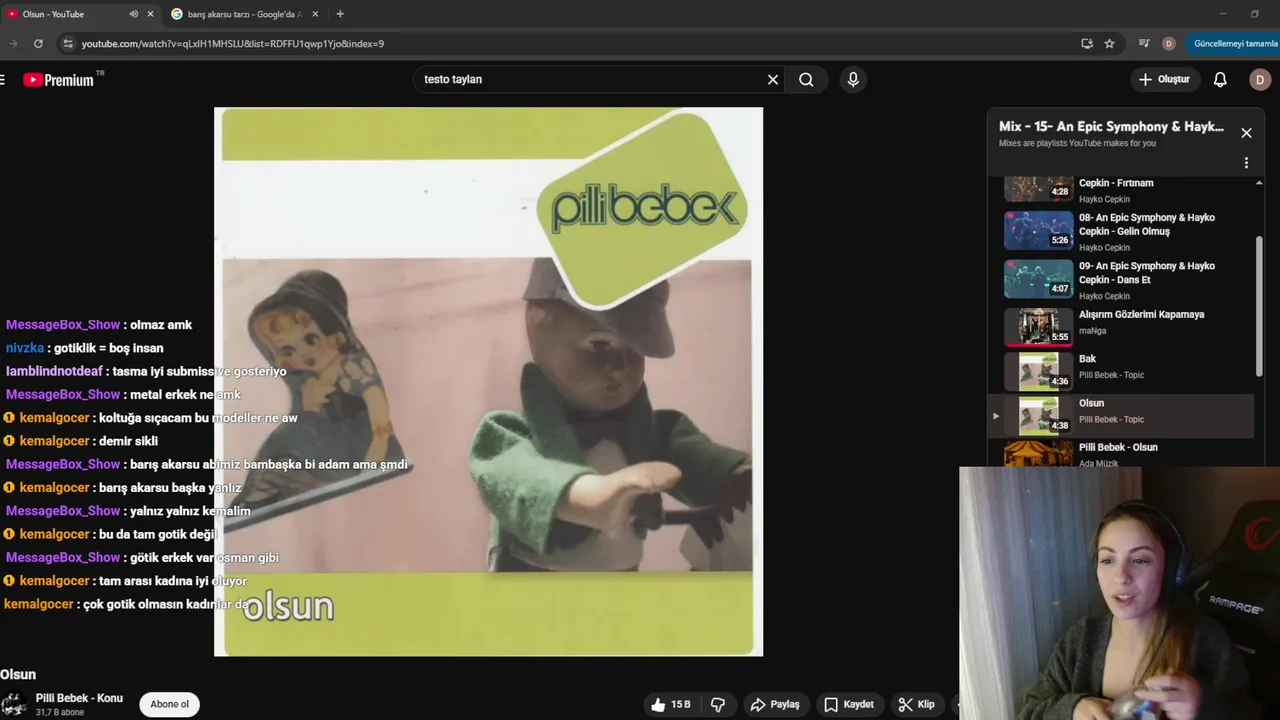The height and width of the screenshot is (720, 1280).
Task: Open the Pilli Bebek - Konu channel link
Action: point(79,698)
